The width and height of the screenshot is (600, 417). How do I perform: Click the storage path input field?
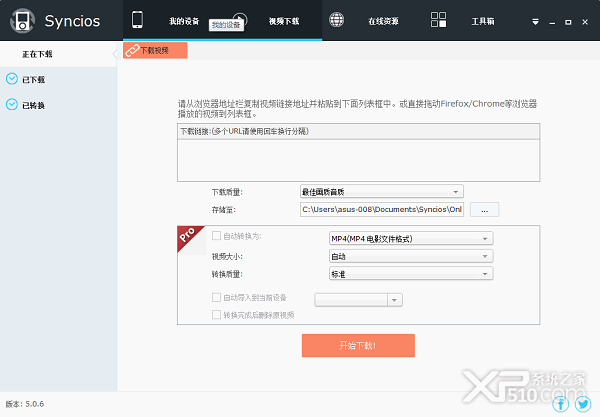point(382,209)
